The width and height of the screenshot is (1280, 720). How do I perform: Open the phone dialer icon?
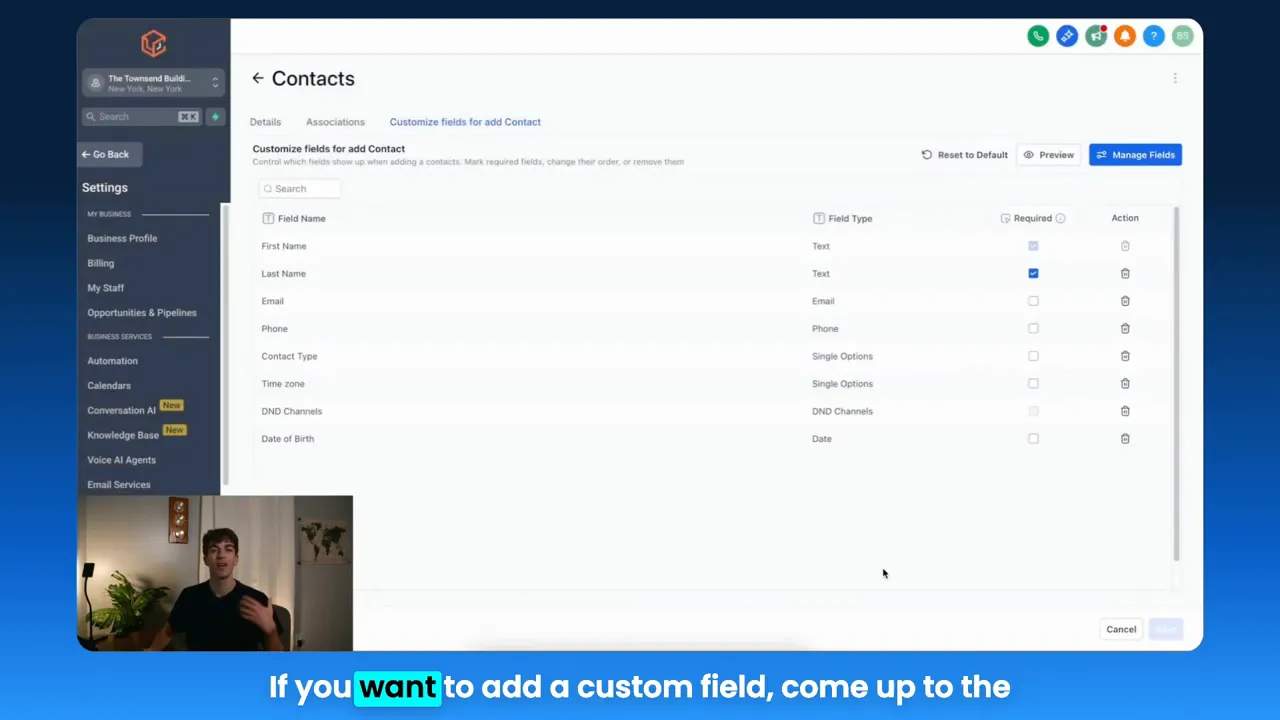(x=1038, y=36)
